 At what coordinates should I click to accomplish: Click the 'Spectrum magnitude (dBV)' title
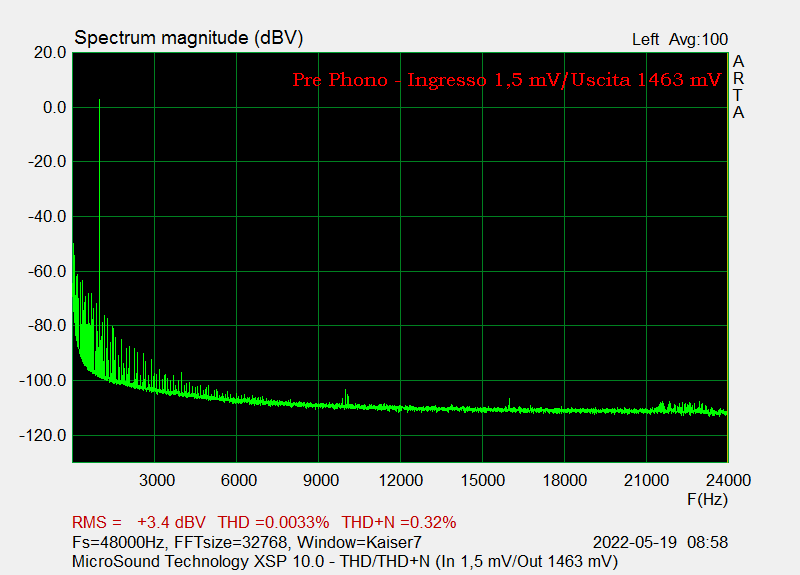click(188, 38)
